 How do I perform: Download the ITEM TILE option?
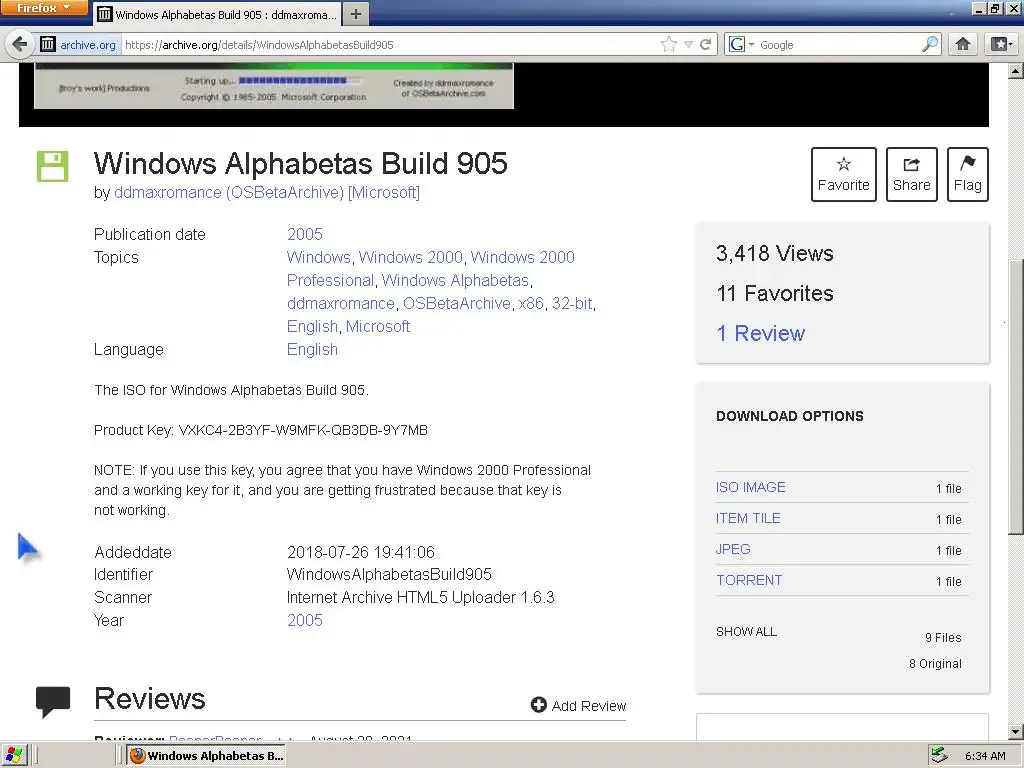[748, 519]
